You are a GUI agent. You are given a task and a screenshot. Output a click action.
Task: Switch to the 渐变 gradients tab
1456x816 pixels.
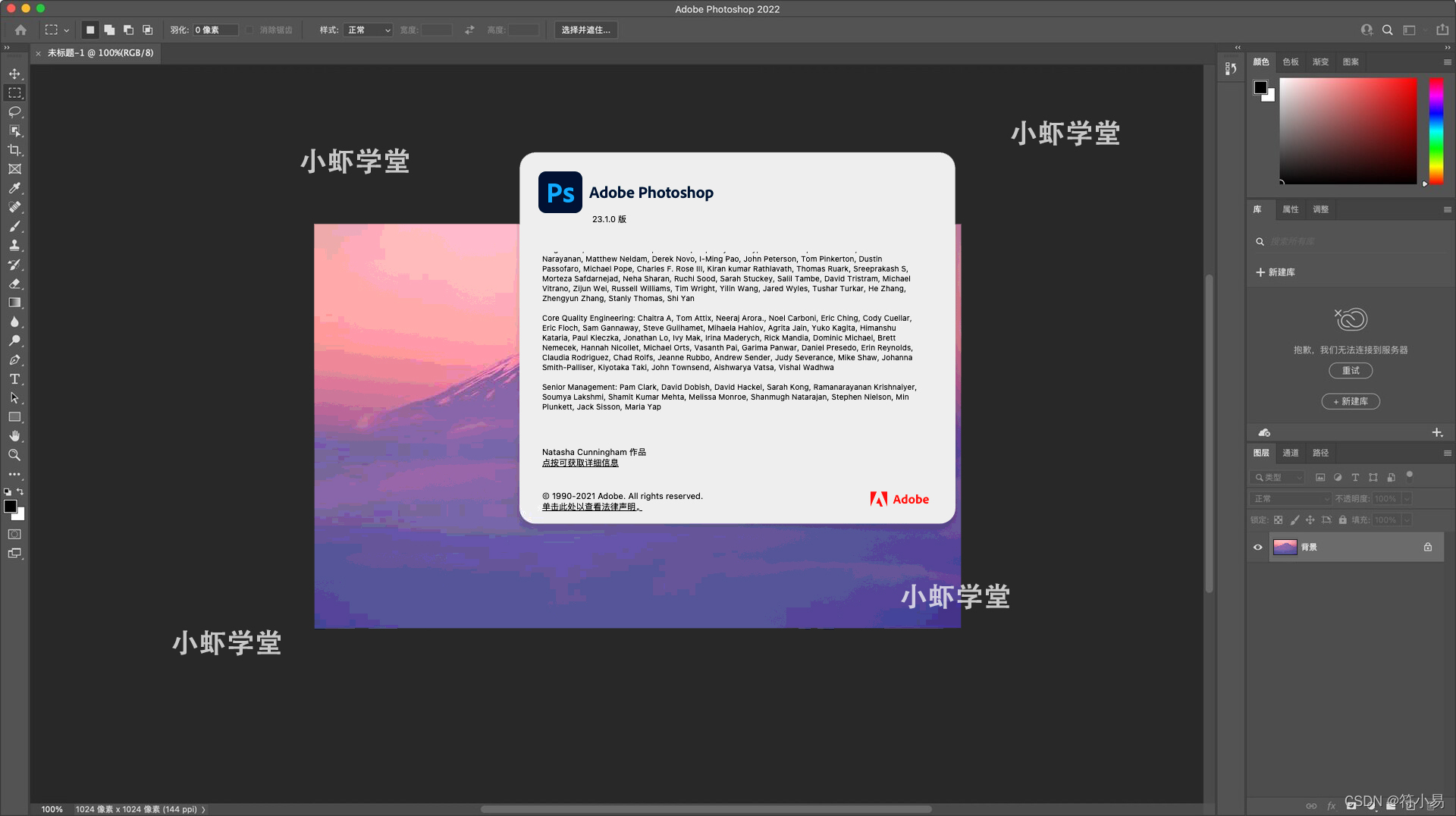[x=1321, y=62]
